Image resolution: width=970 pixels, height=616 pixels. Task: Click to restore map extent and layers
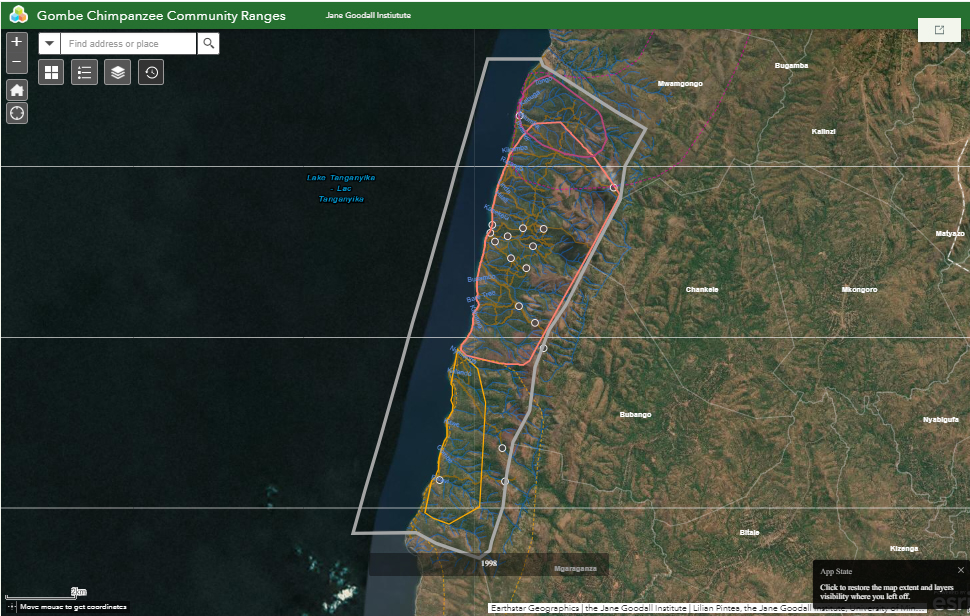click(x=886, y=592)
